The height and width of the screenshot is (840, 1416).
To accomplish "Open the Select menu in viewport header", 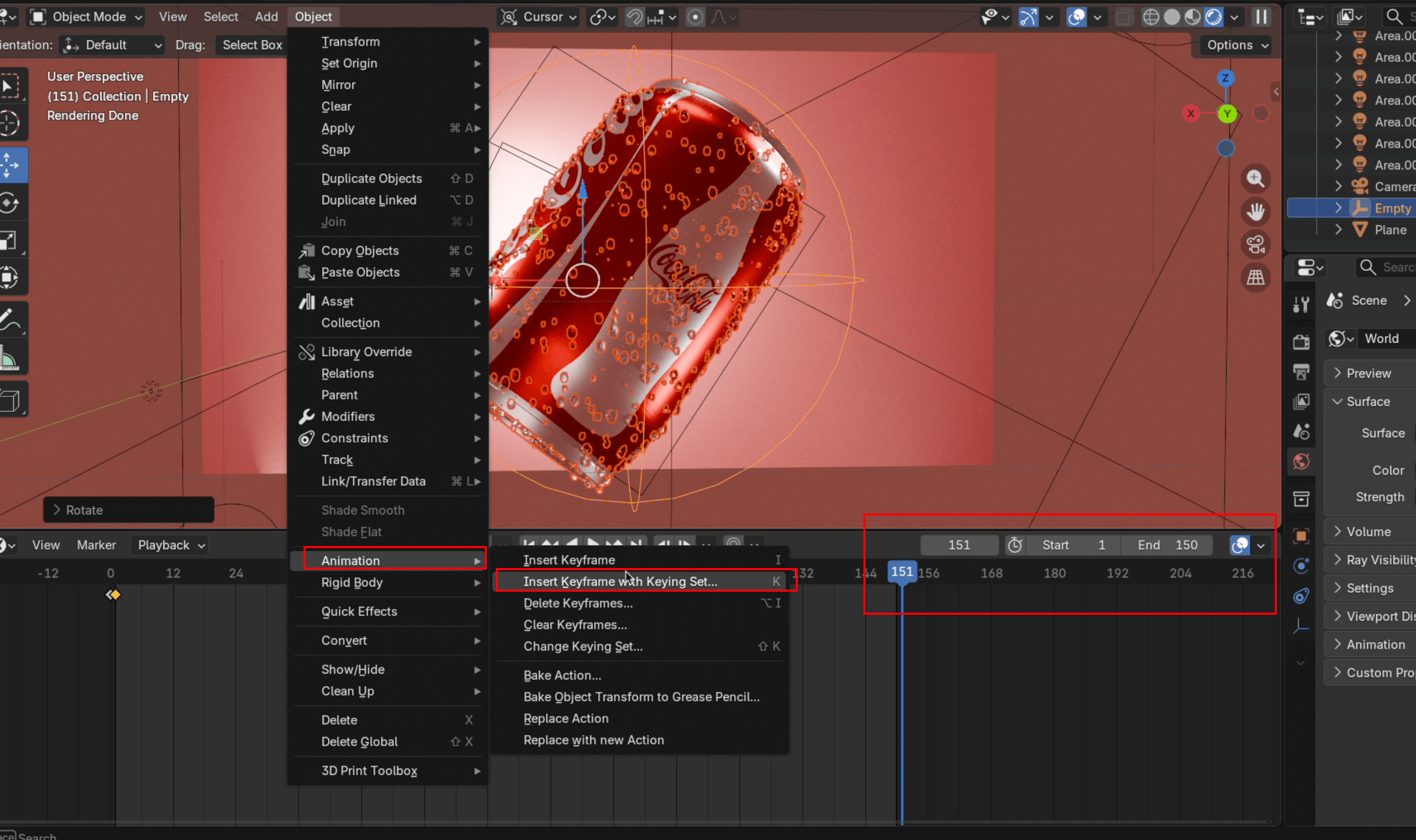I will [221, 17].
